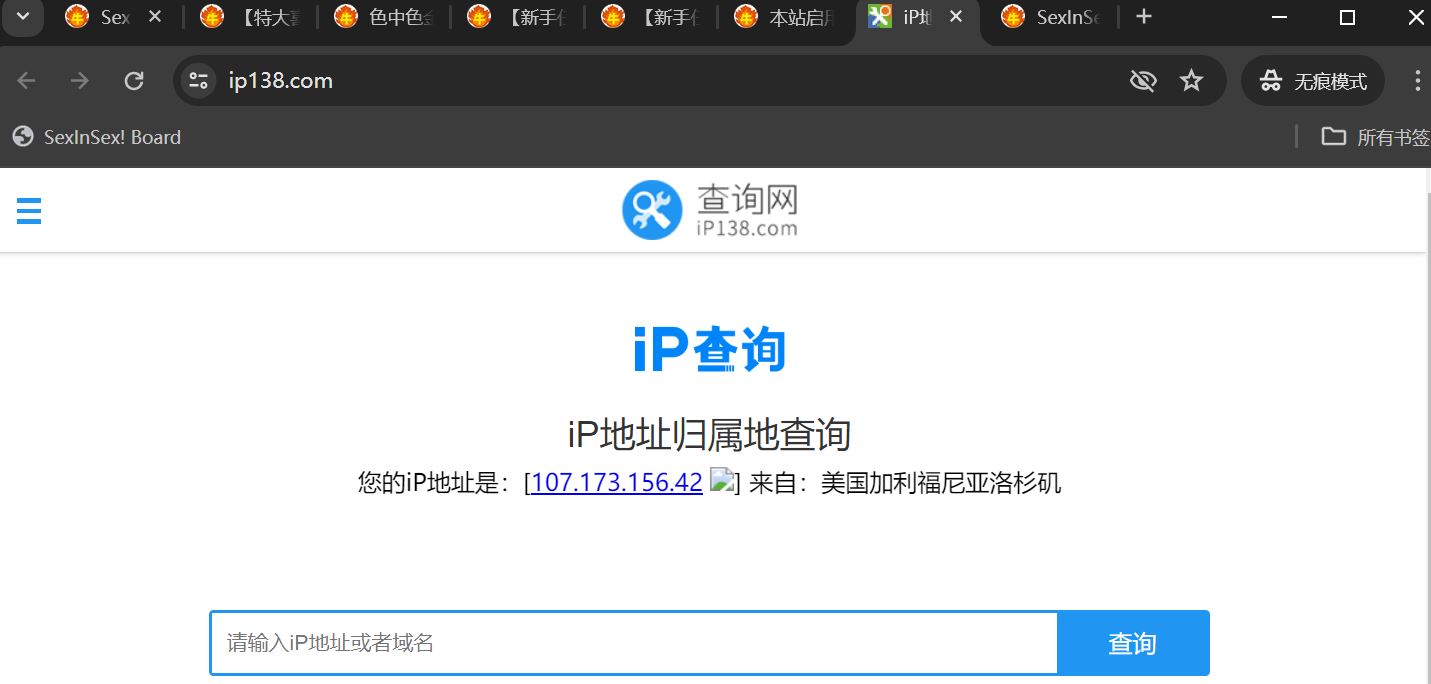Image resolution: width=1431 pixels, height=684 pixels.
Task: Click the 美国加利福尼亚洛杉矶 location text
Action: point(941,484)
